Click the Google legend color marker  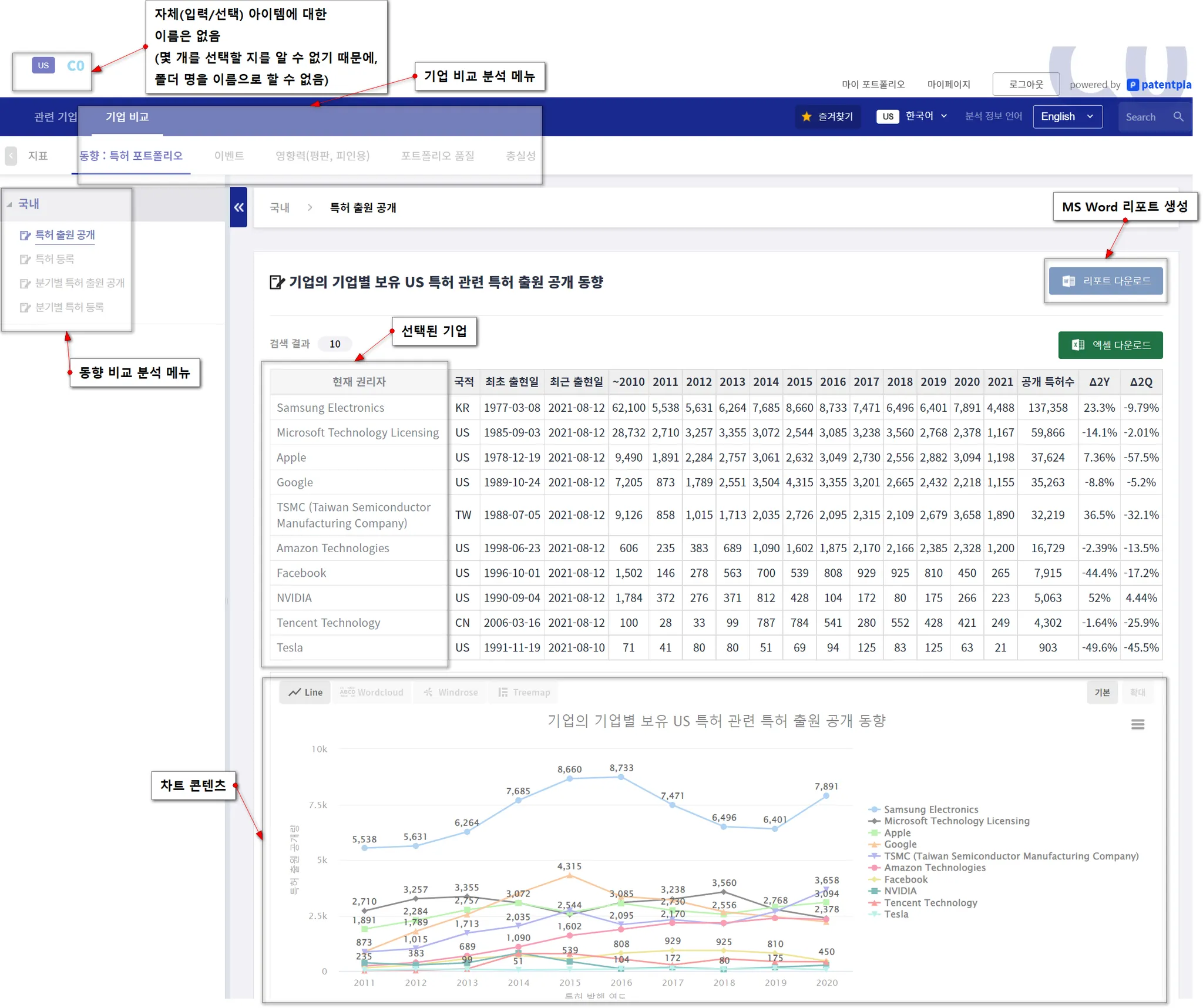click(874, 845)
